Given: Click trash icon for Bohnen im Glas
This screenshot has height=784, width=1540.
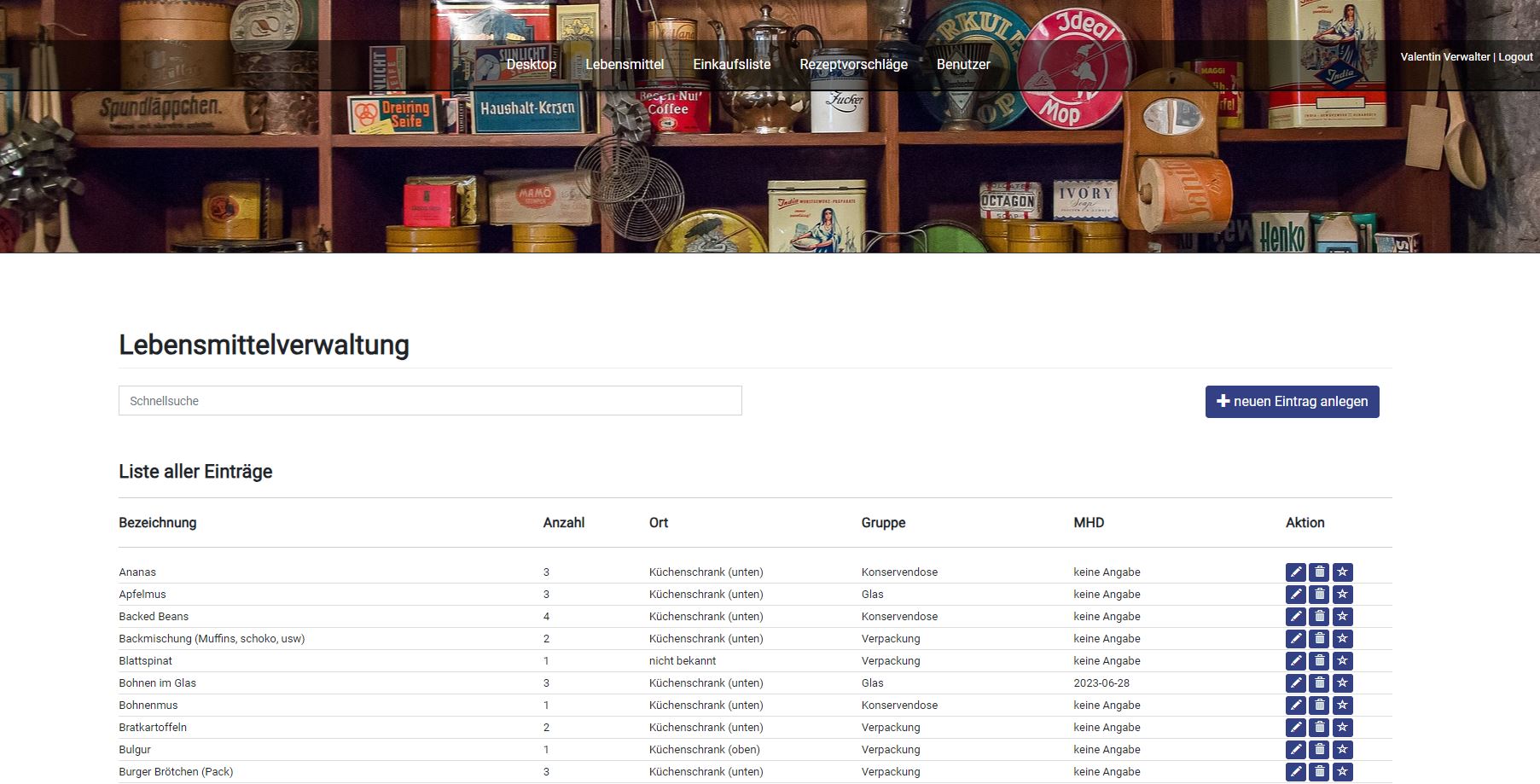Looking at the screenshot, I should point(1319,682).
